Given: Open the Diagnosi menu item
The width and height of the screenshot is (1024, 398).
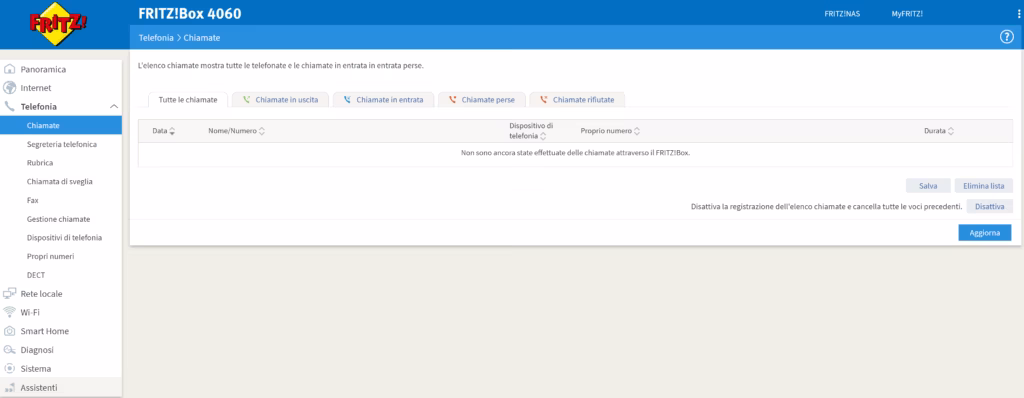Looking at the screenshot, I should pyautogui.click(x=61, y=350).
